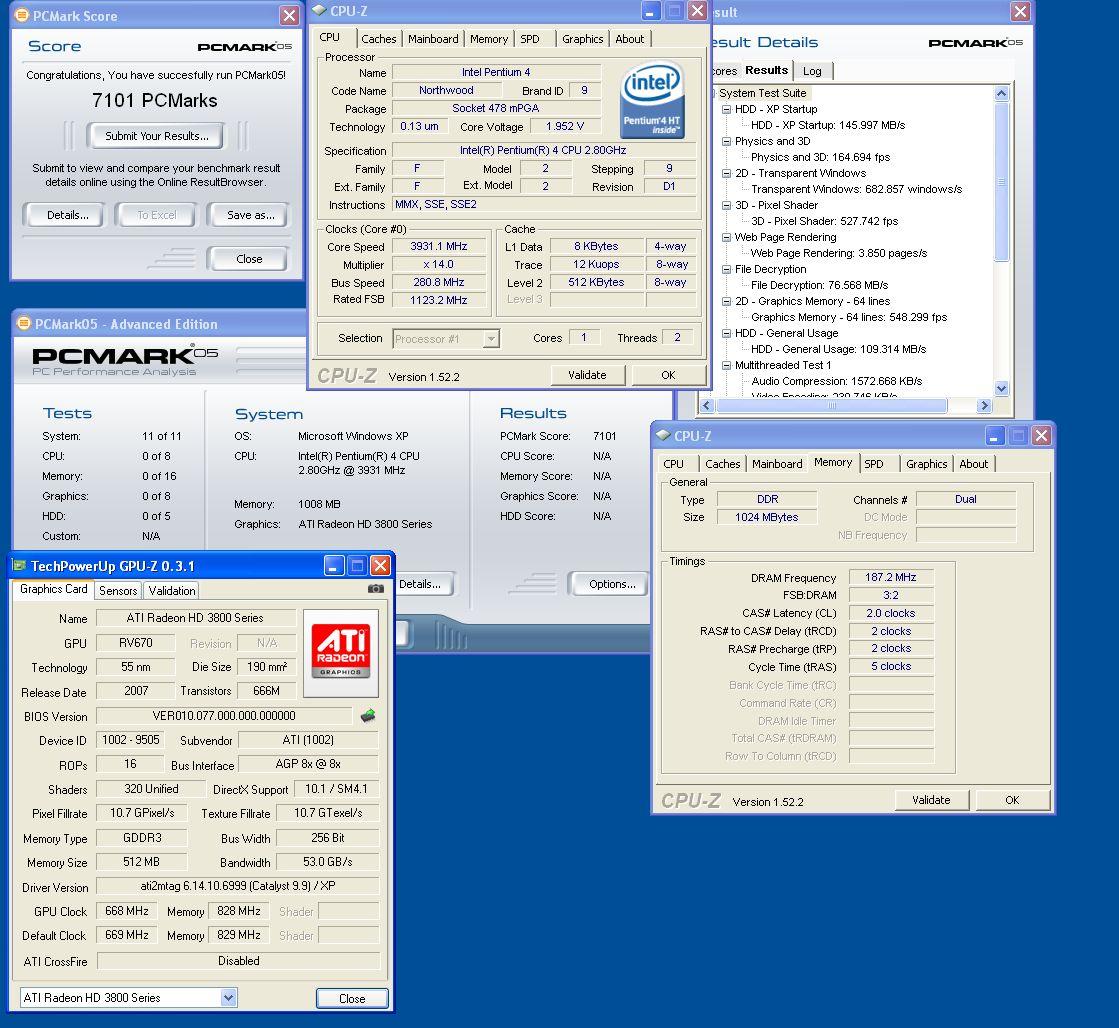Click the Intel Pentium 4 HT logo
Image resolution: width=1119 pixels, height=1028 pixels.
coord(652,101)
